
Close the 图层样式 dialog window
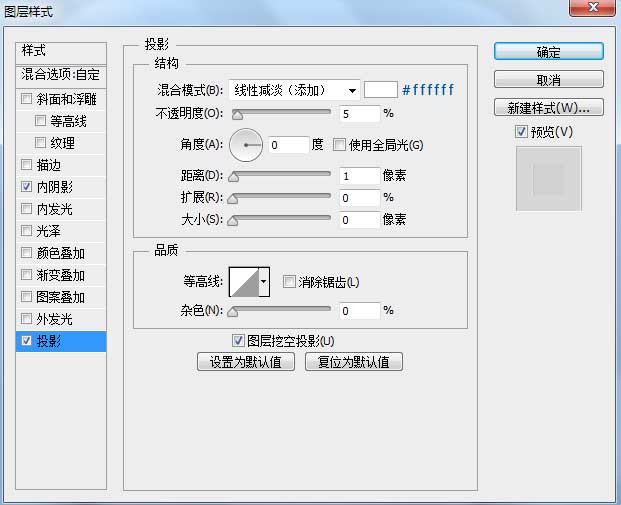[595, 11]
